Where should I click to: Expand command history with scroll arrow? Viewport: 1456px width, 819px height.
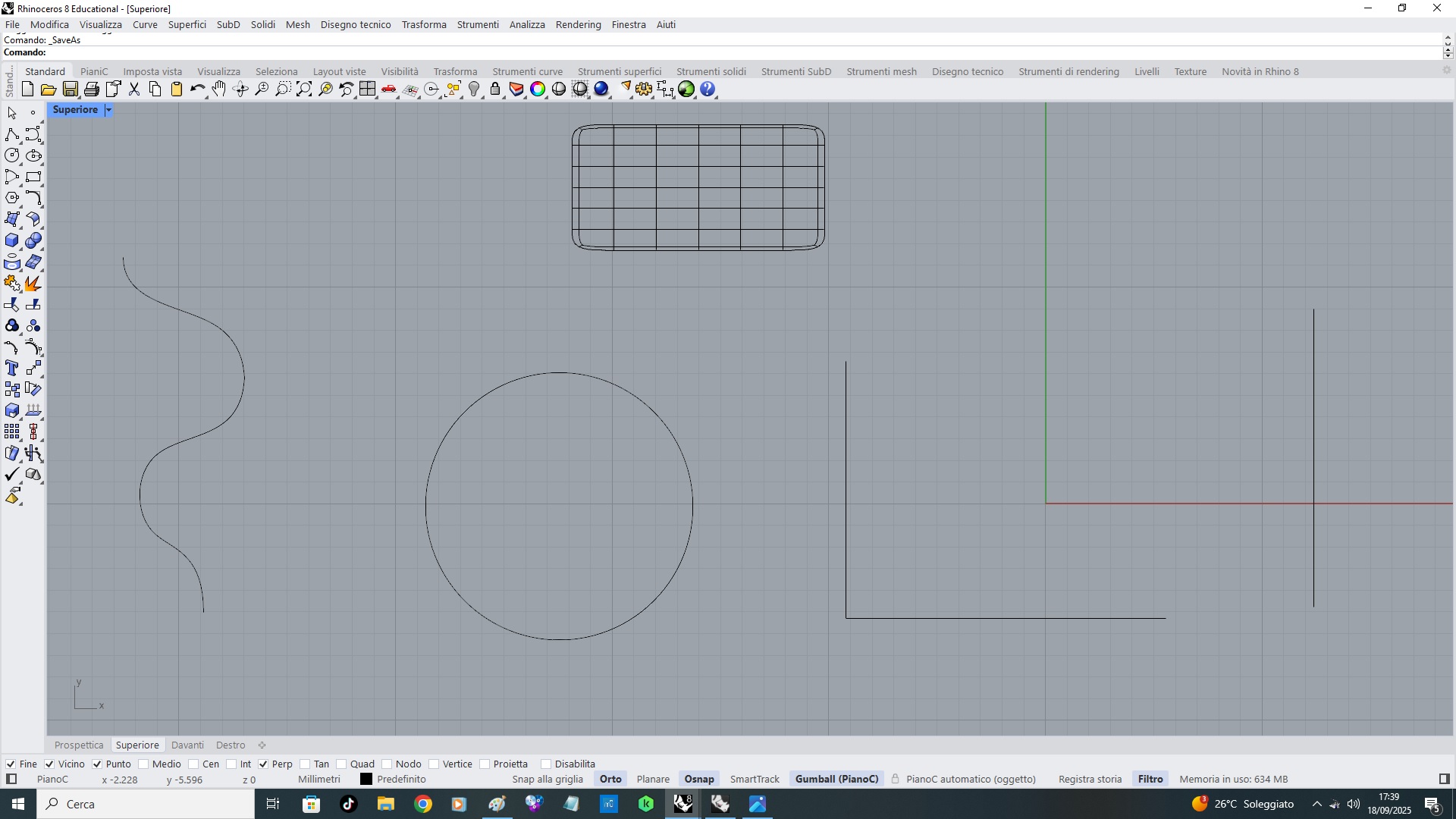tap(1447, 38)
